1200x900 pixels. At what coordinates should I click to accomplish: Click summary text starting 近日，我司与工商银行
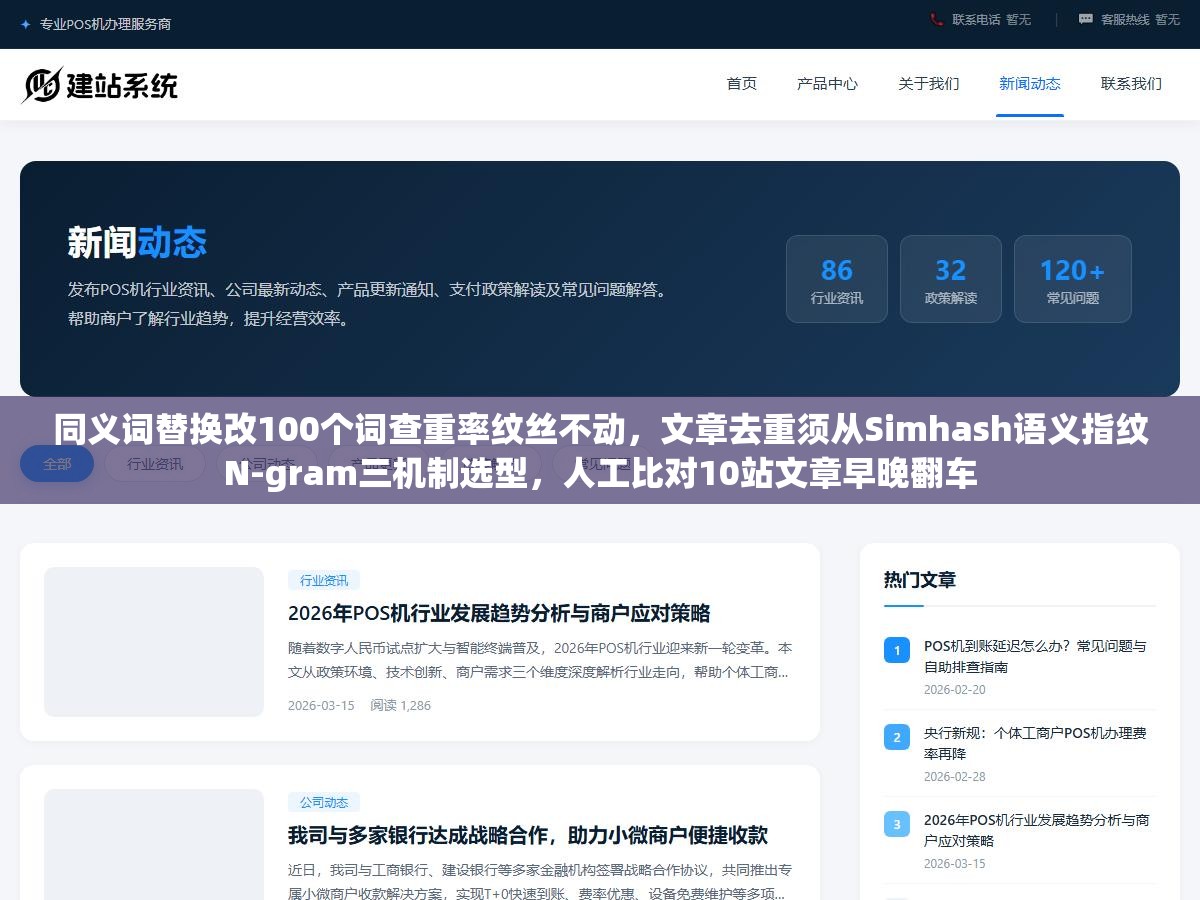pyautogui.click(x=540, y=882)
